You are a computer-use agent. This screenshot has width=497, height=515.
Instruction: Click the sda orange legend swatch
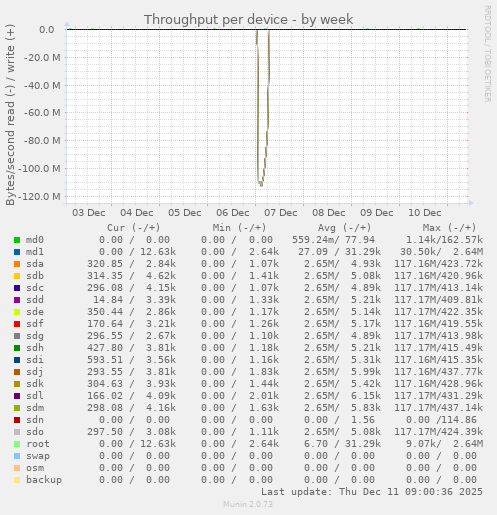click(x=17, y=264)
